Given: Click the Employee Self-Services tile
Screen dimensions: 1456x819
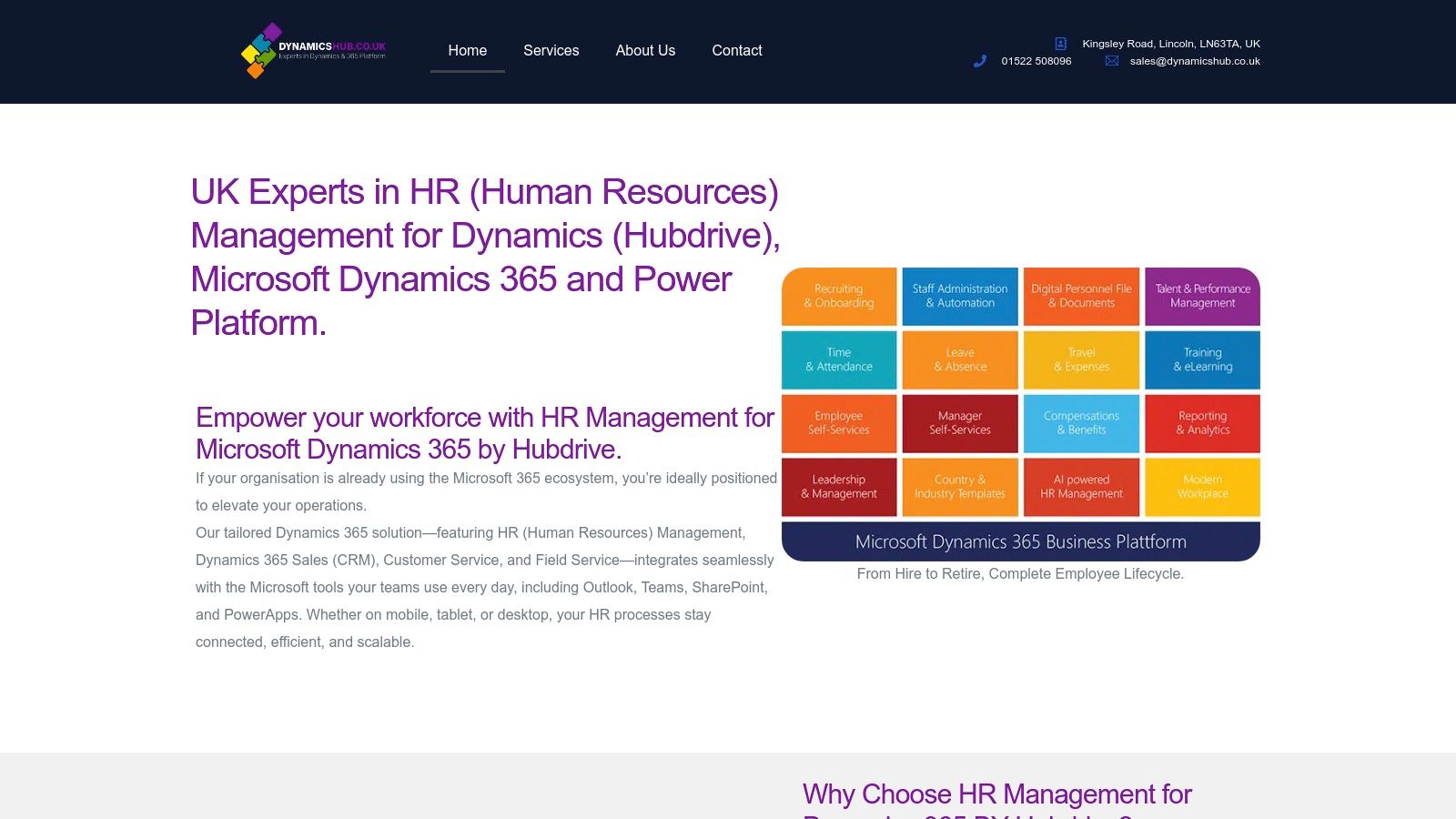Looking at the screenshot, I should [838, 423].
